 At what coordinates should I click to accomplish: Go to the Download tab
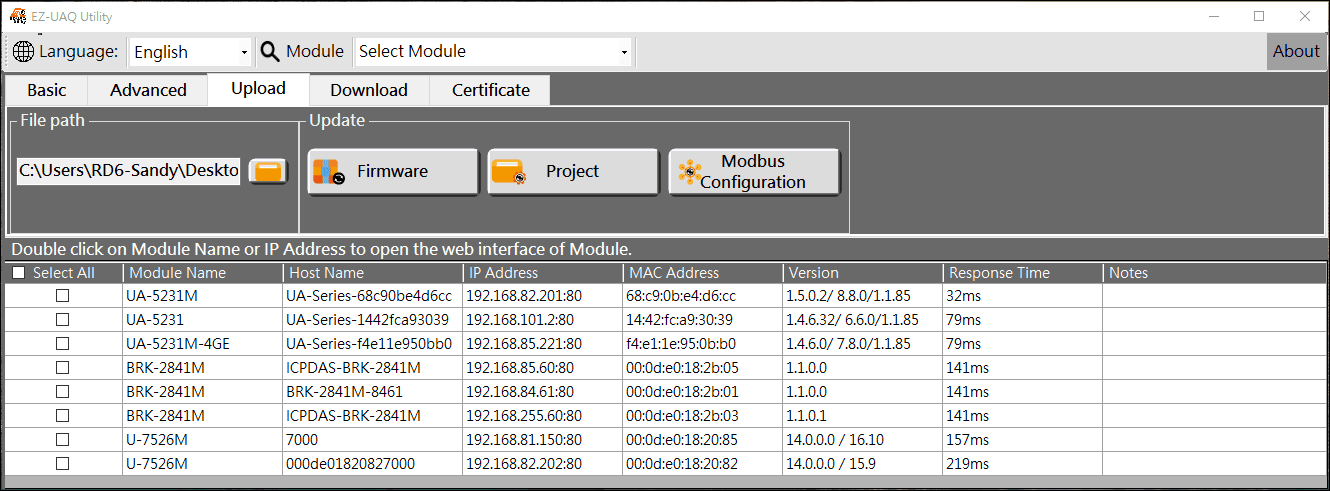tap(369, 90)
